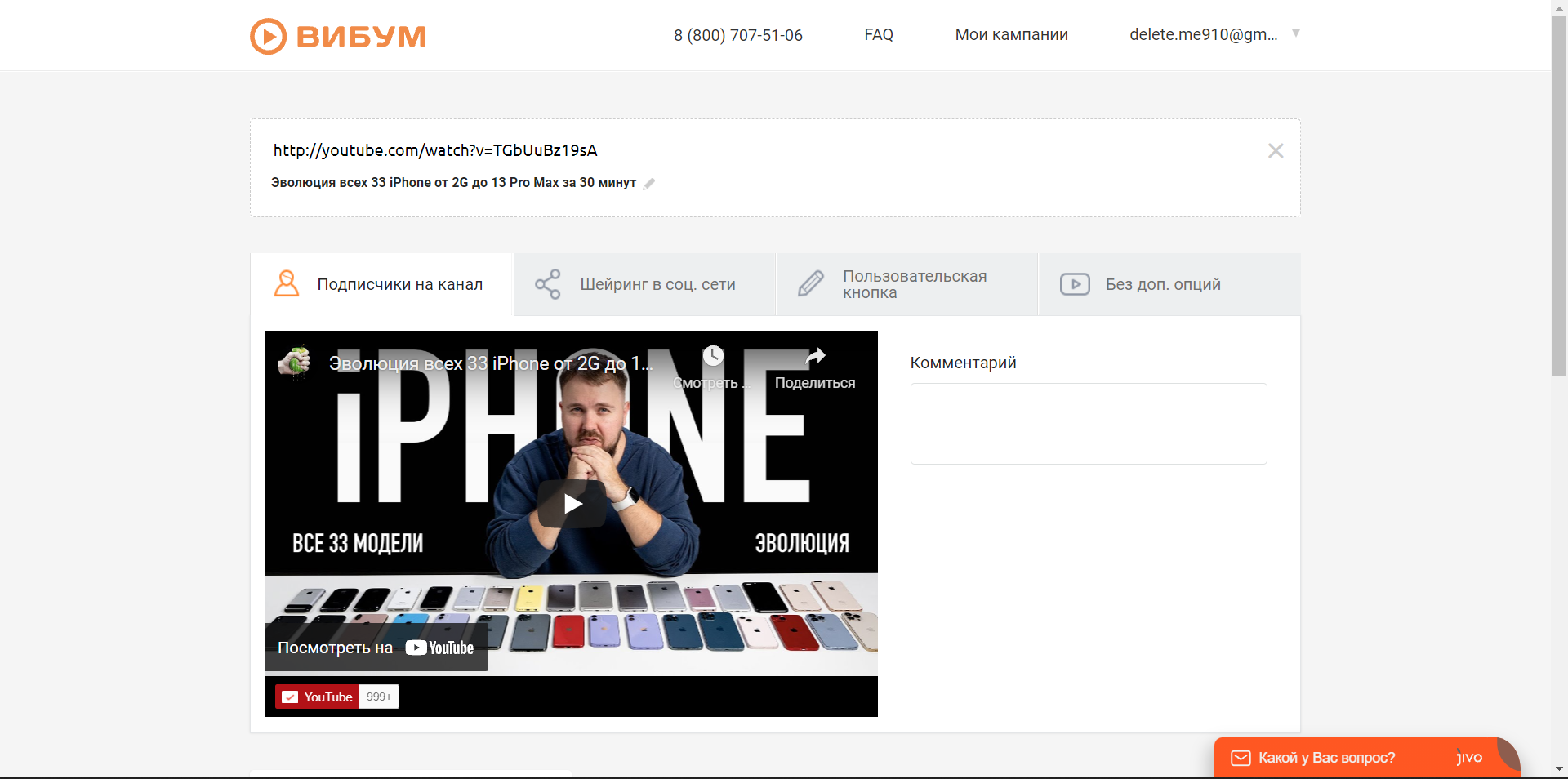
Task: Select the Подписчики на канал tab
Action: click(381, 284)
